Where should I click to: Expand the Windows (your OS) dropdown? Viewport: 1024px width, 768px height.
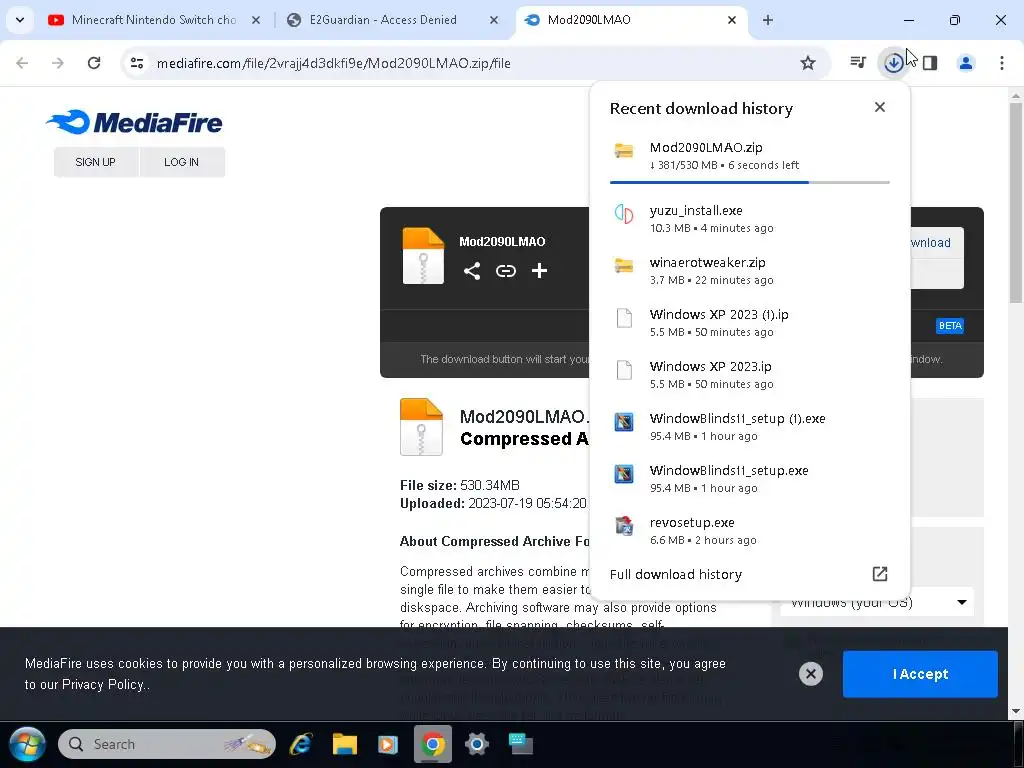tap(877, 602)
